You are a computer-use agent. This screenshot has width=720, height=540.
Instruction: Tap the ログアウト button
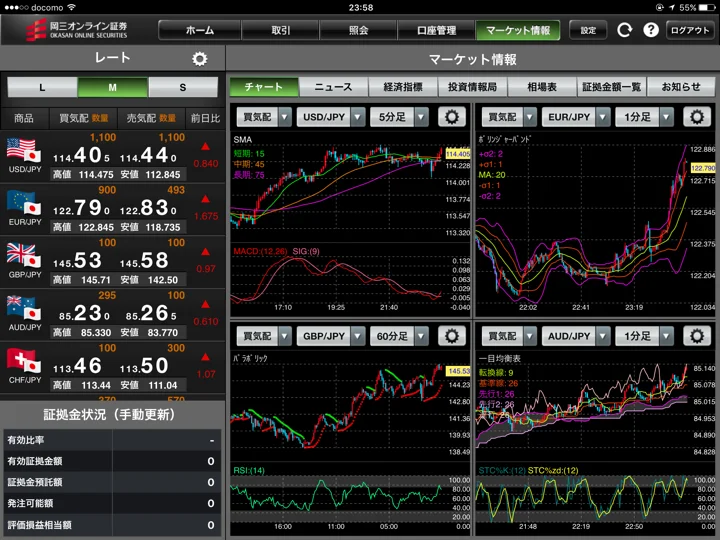coord(690,30)
